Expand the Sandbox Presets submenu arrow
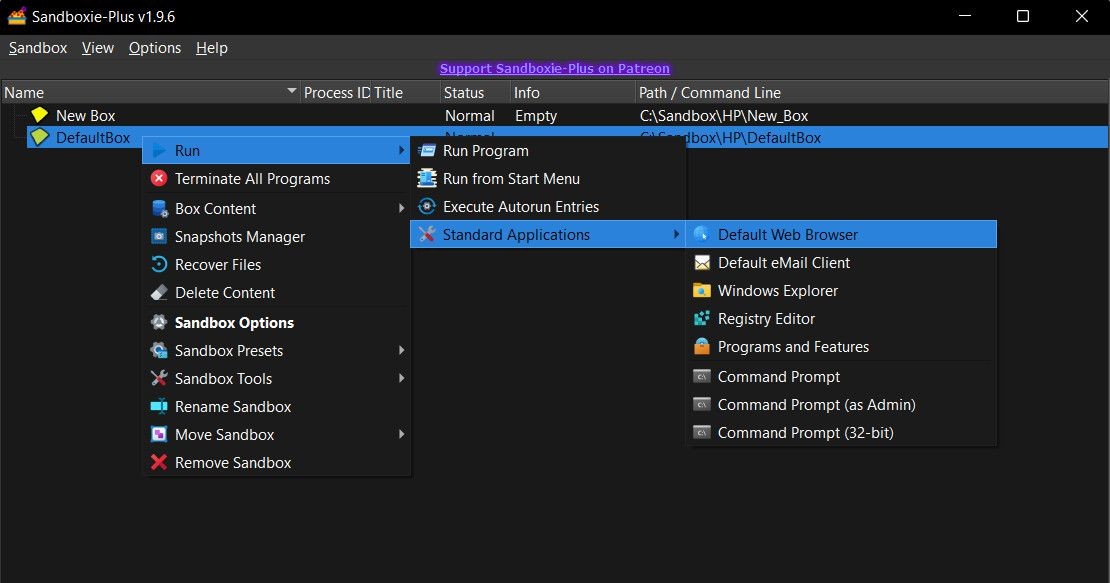The width and height of the screenshot is (1110, 583). pyautogui.click(x=401, y=350)
